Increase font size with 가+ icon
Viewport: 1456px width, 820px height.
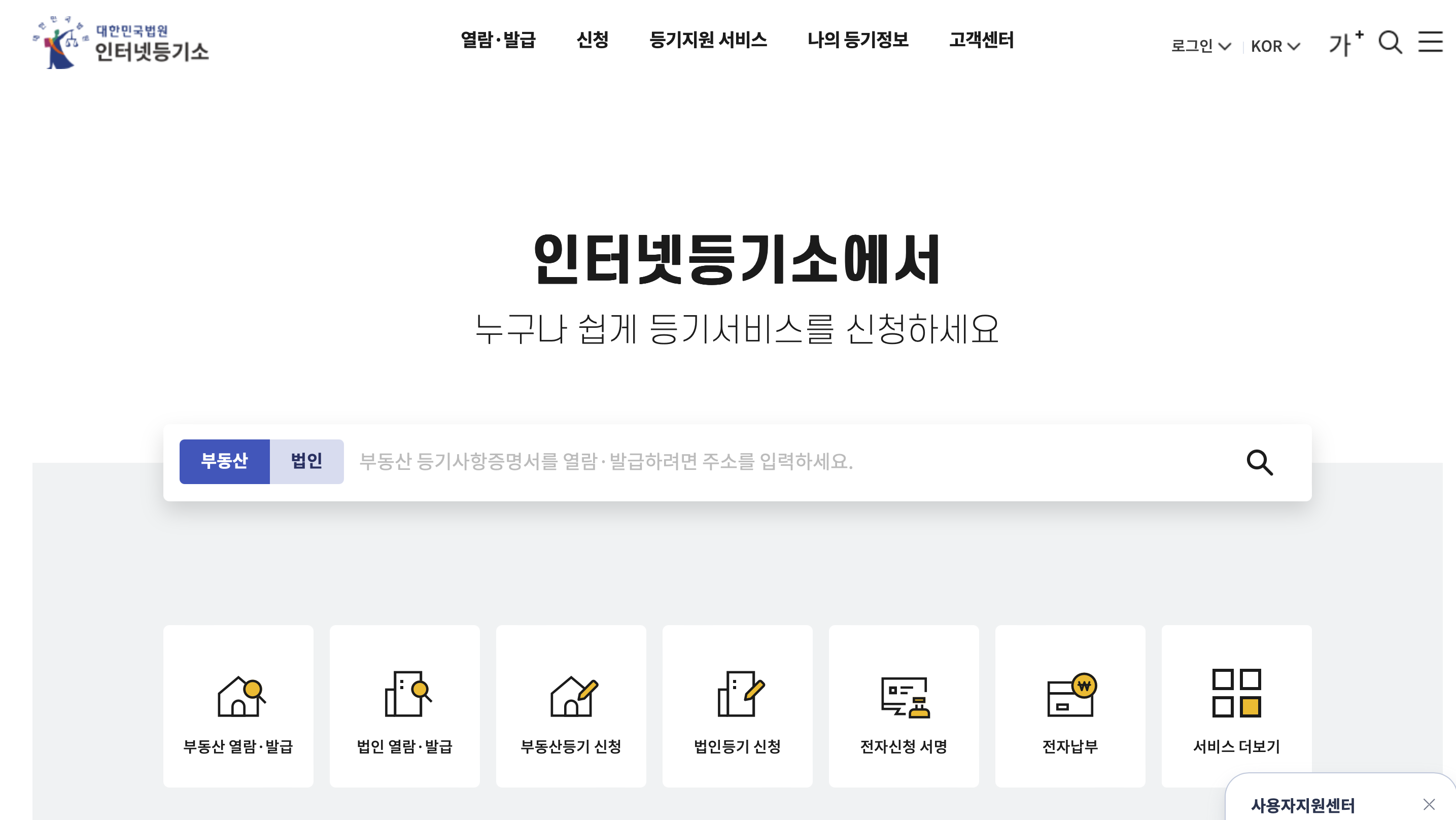point(1346,43)
